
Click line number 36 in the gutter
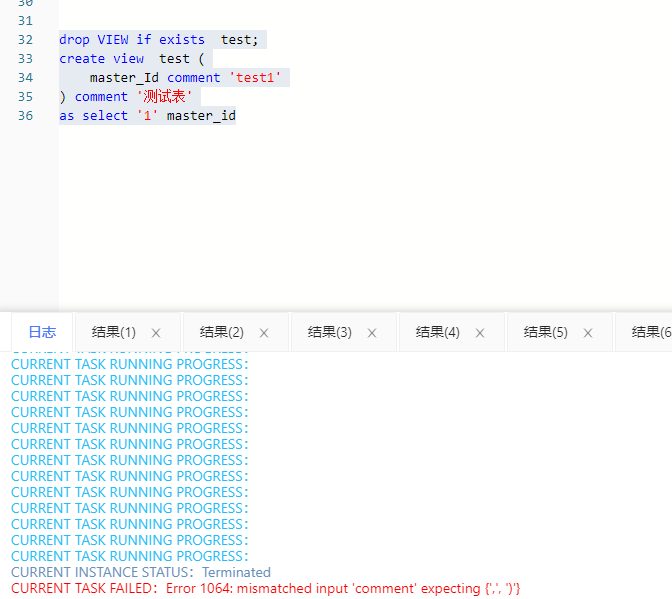[x=25, y=116]
